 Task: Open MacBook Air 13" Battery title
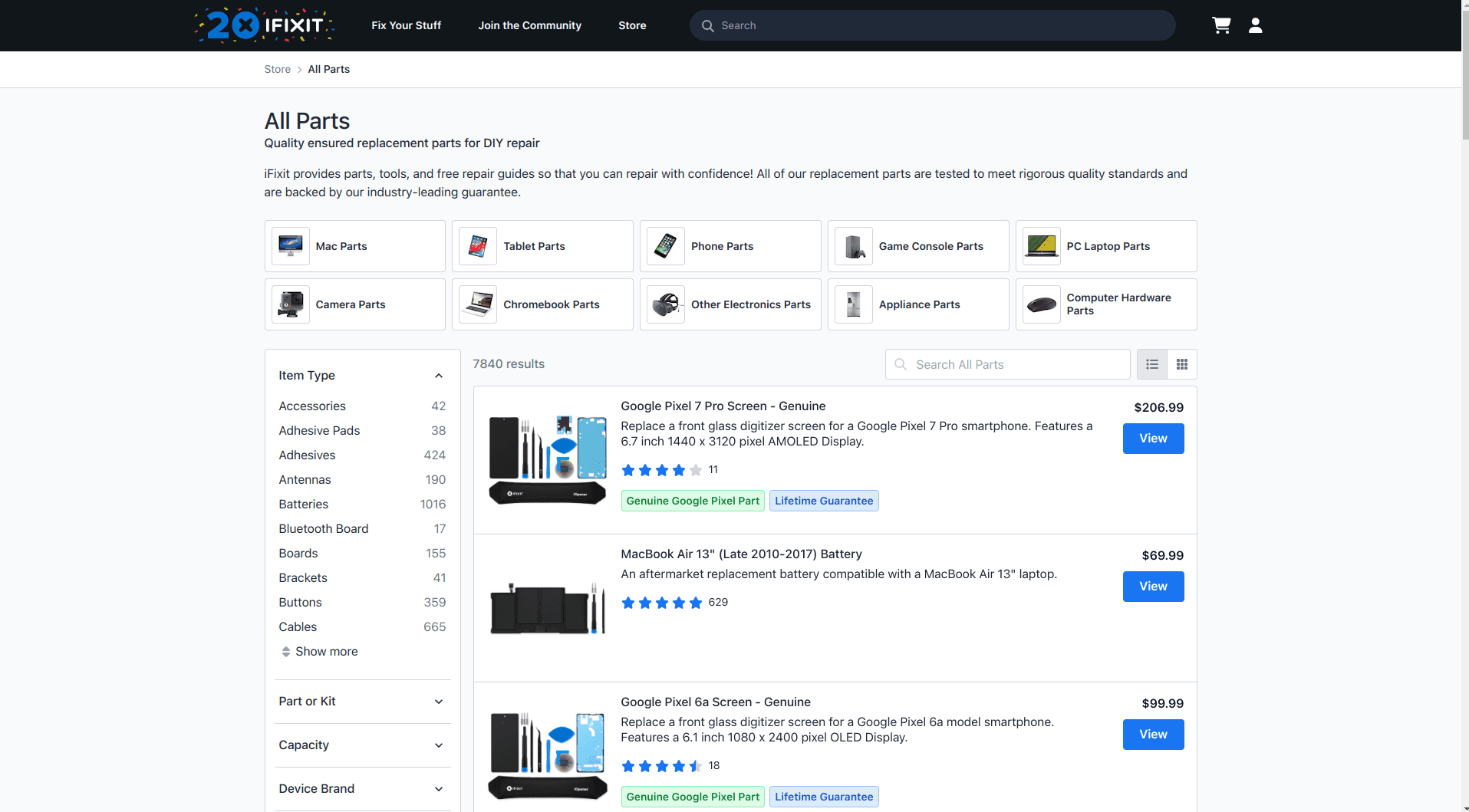tap(741, 554)
